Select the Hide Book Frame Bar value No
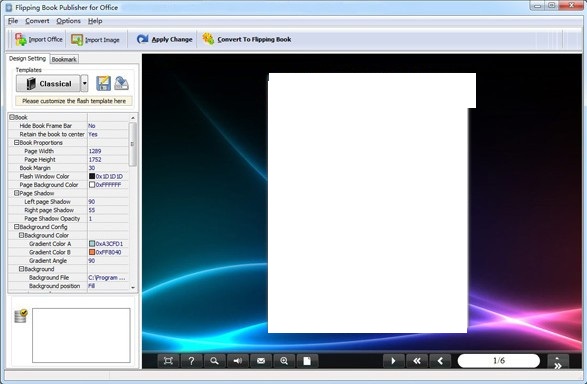 (108, 126)
